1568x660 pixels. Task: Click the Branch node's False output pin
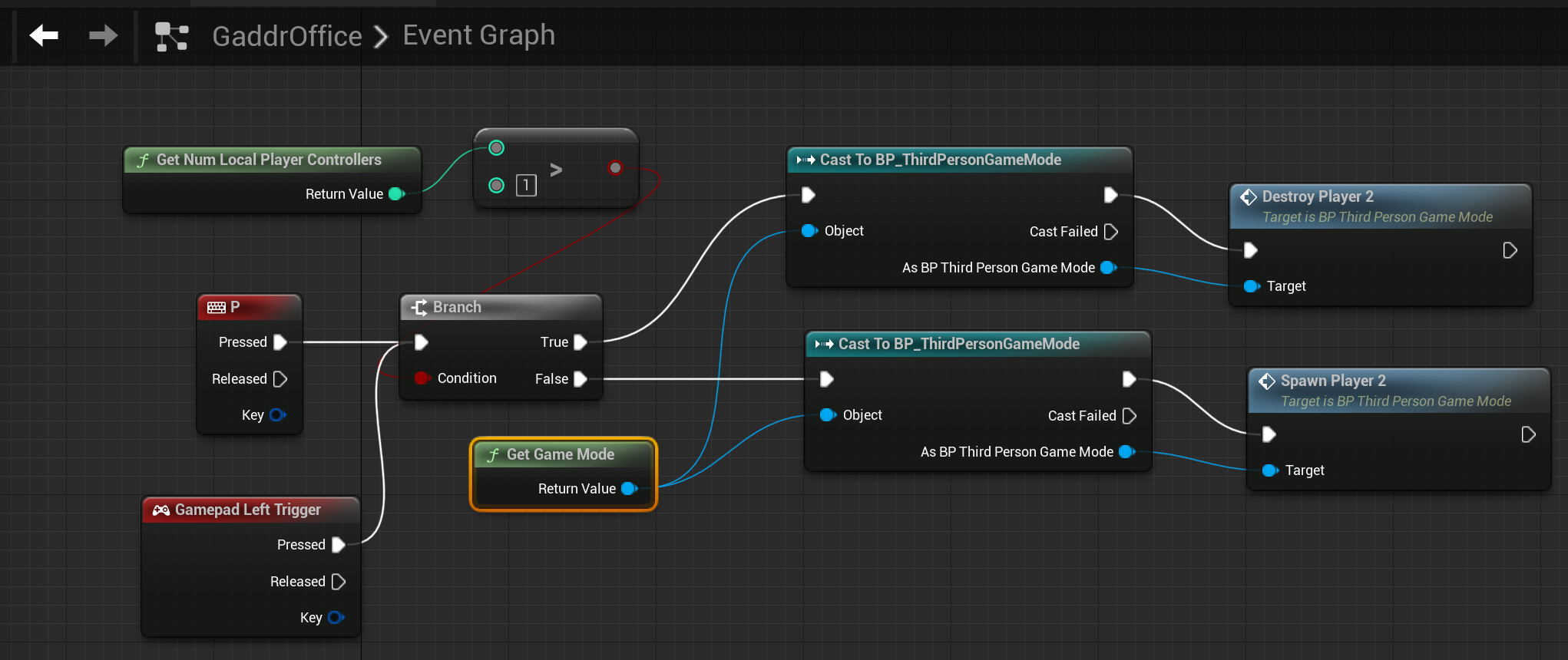click(x=581, y=379)
